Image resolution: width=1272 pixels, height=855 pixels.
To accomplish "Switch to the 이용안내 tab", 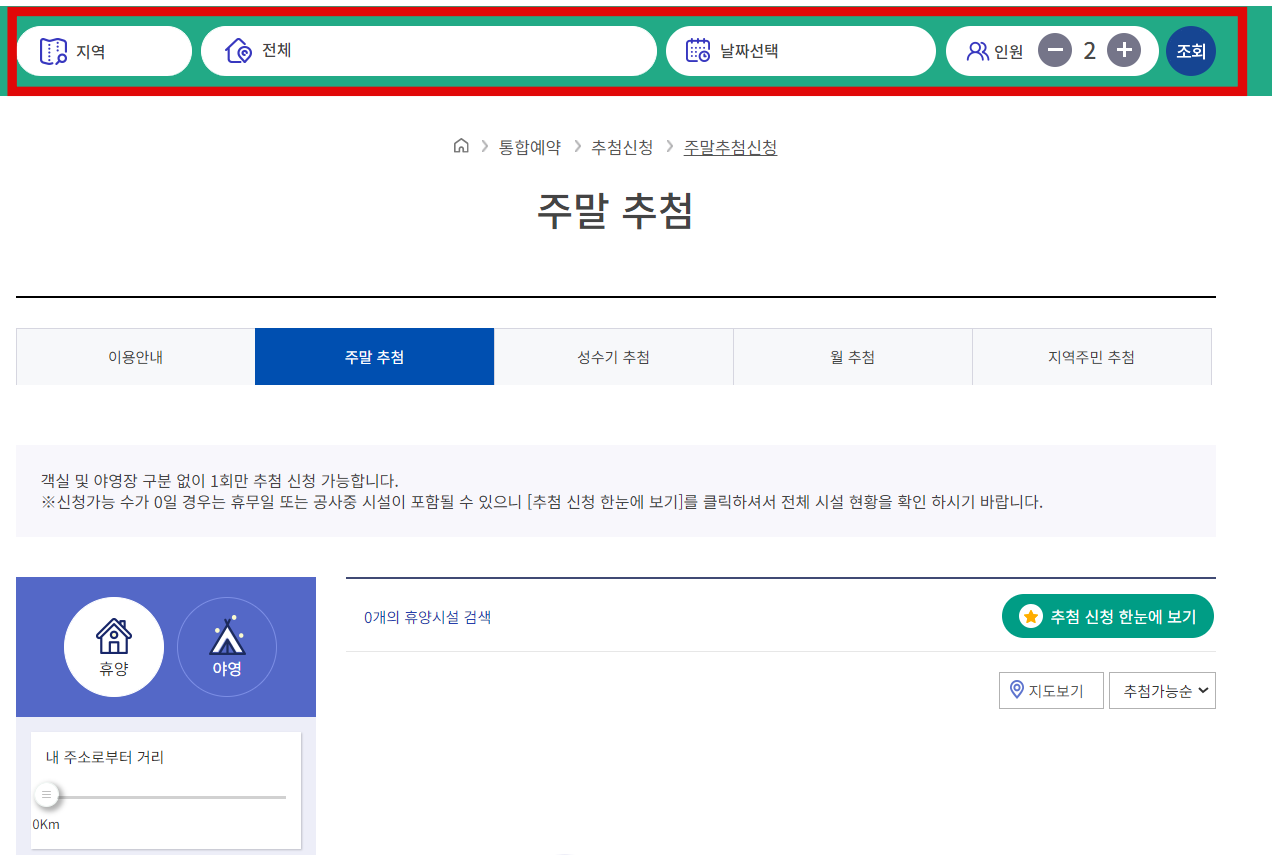I will click(x=134, y=356).
